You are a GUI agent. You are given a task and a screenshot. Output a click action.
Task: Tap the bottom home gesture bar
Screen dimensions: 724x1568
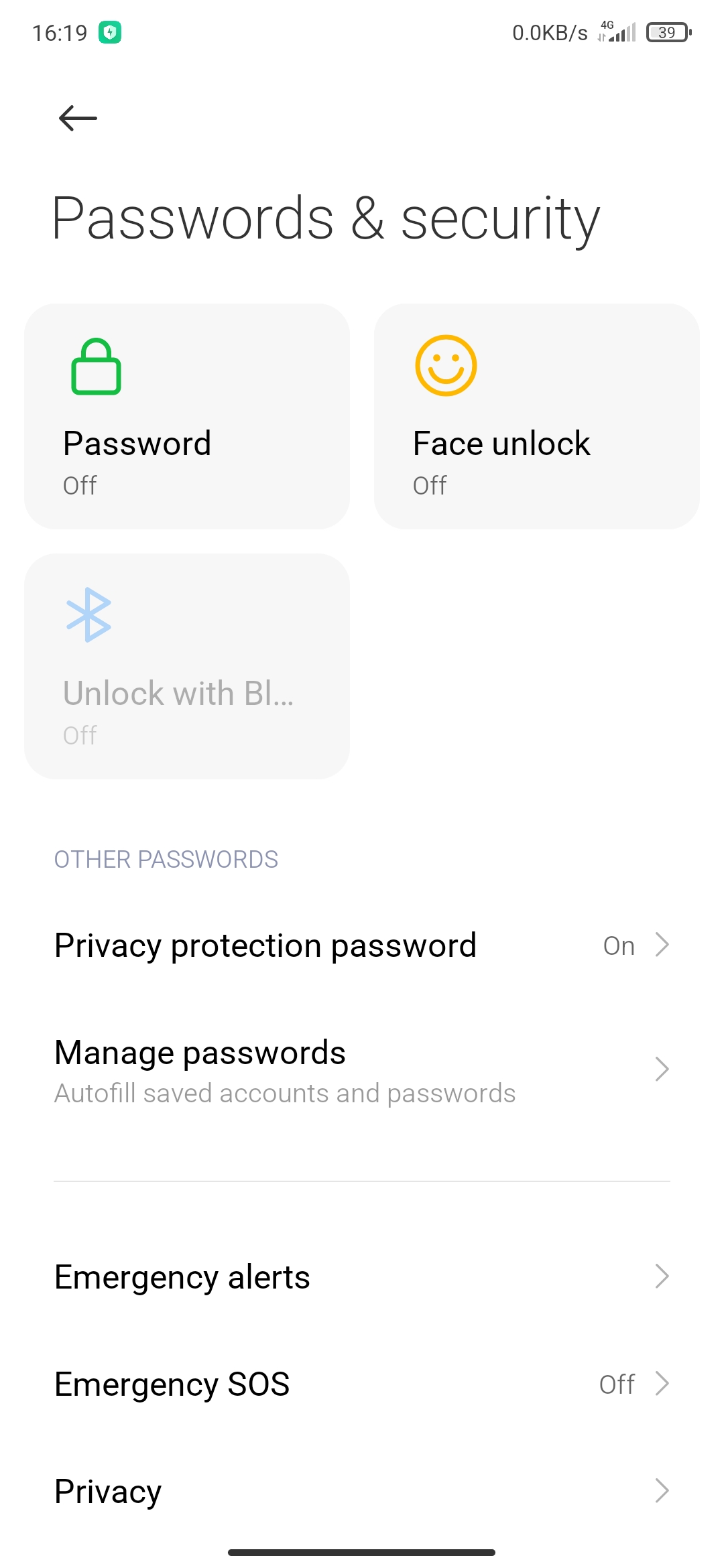pyautogui.click(x=362, y=1552)
